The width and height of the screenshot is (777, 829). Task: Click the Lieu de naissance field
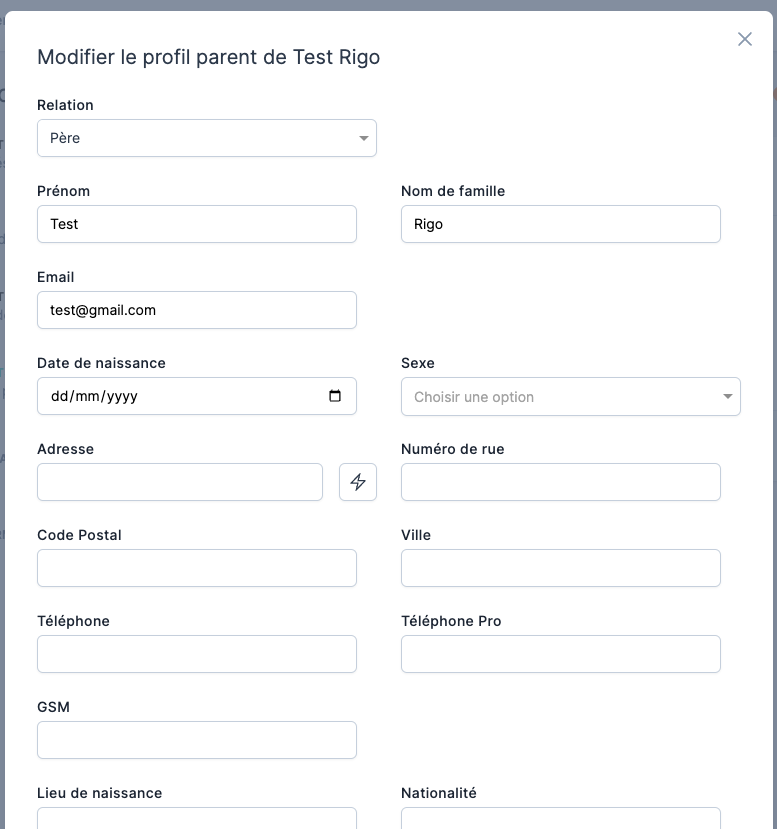pos(196,818)
